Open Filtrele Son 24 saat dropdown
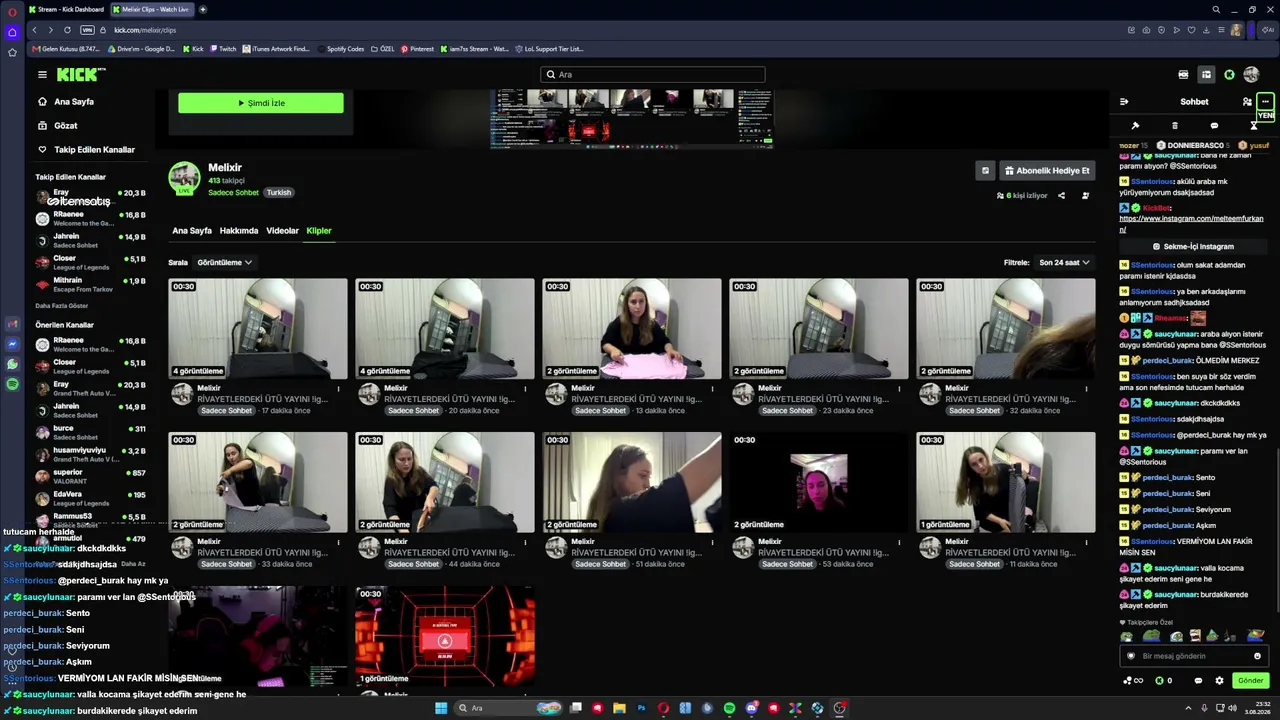The width and height of the screenshot is (1280, 720). click(1064, 262)
